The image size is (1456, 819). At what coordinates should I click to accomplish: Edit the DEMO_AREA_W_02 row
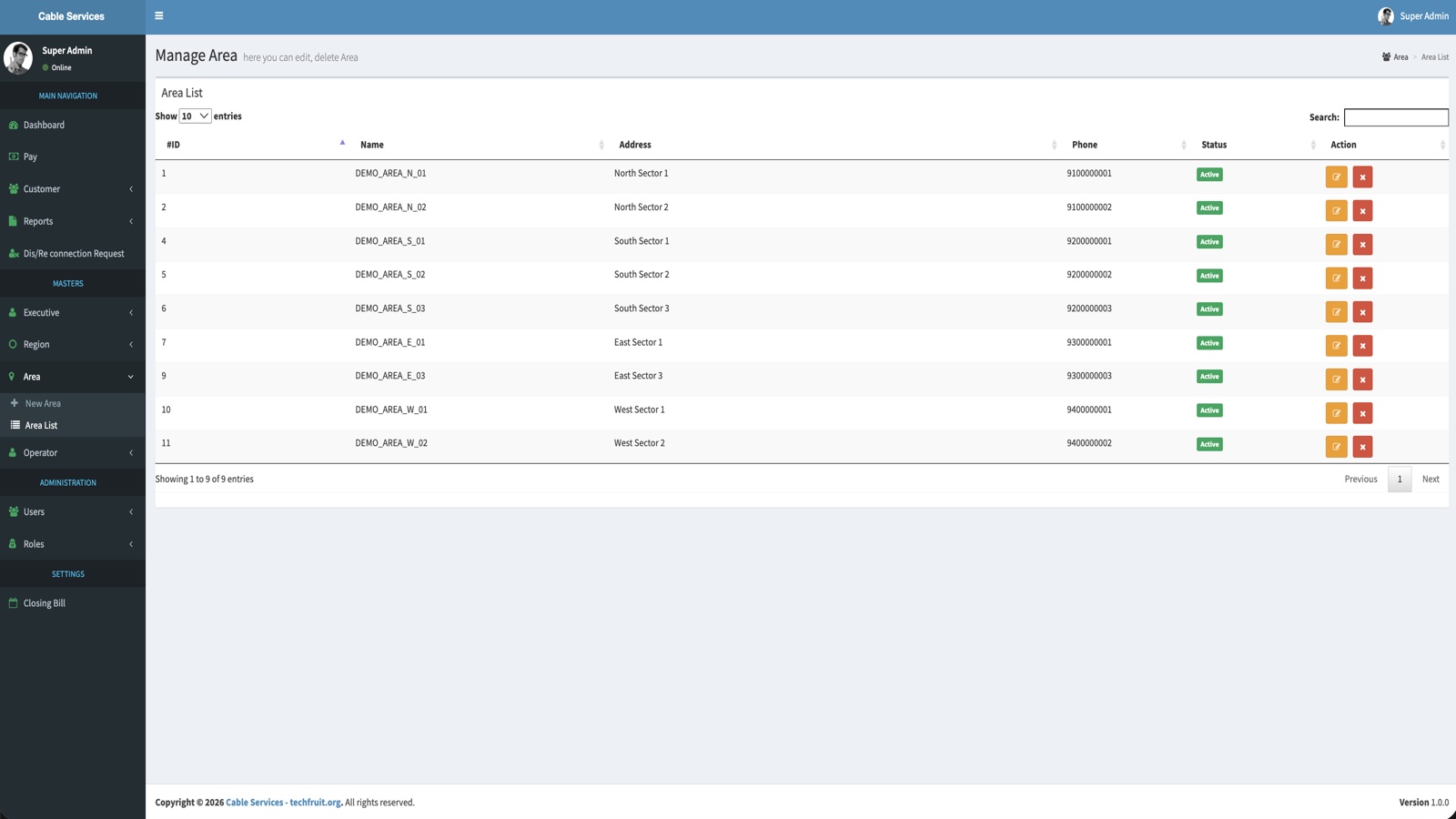click(x=1336, y=446)
